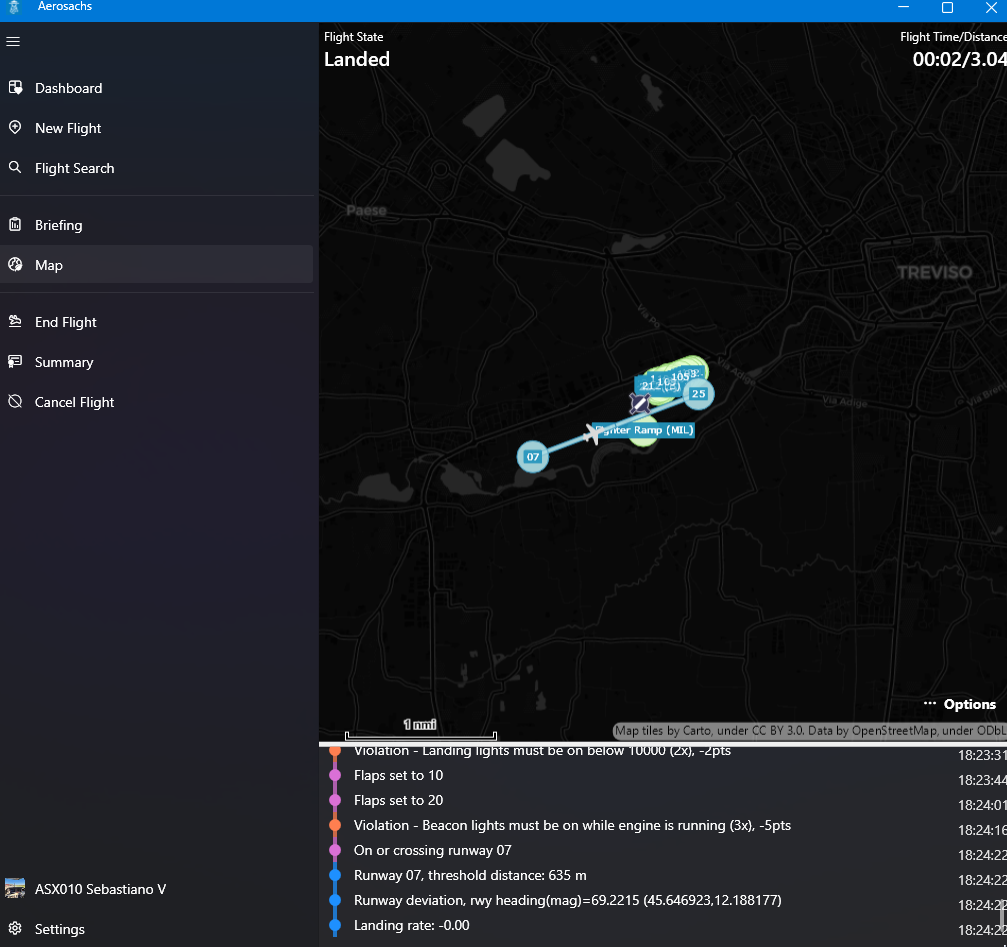This screenshot has width=1007, height=947.
Task: Click the Fighter Ramp (MIL) label
Action: (644, 429)
